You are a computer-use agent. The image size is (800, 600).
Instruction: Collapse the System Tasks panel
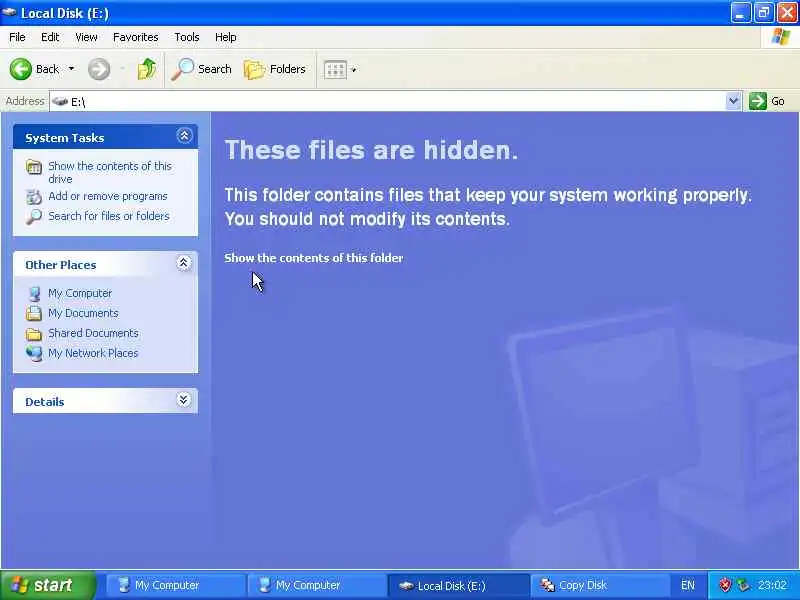184,136
